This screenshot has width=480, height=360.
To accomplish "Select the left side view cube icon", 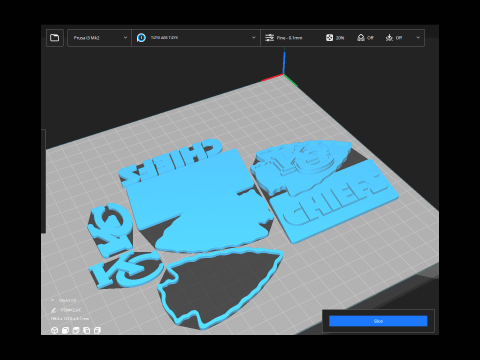I will point(87,330).
